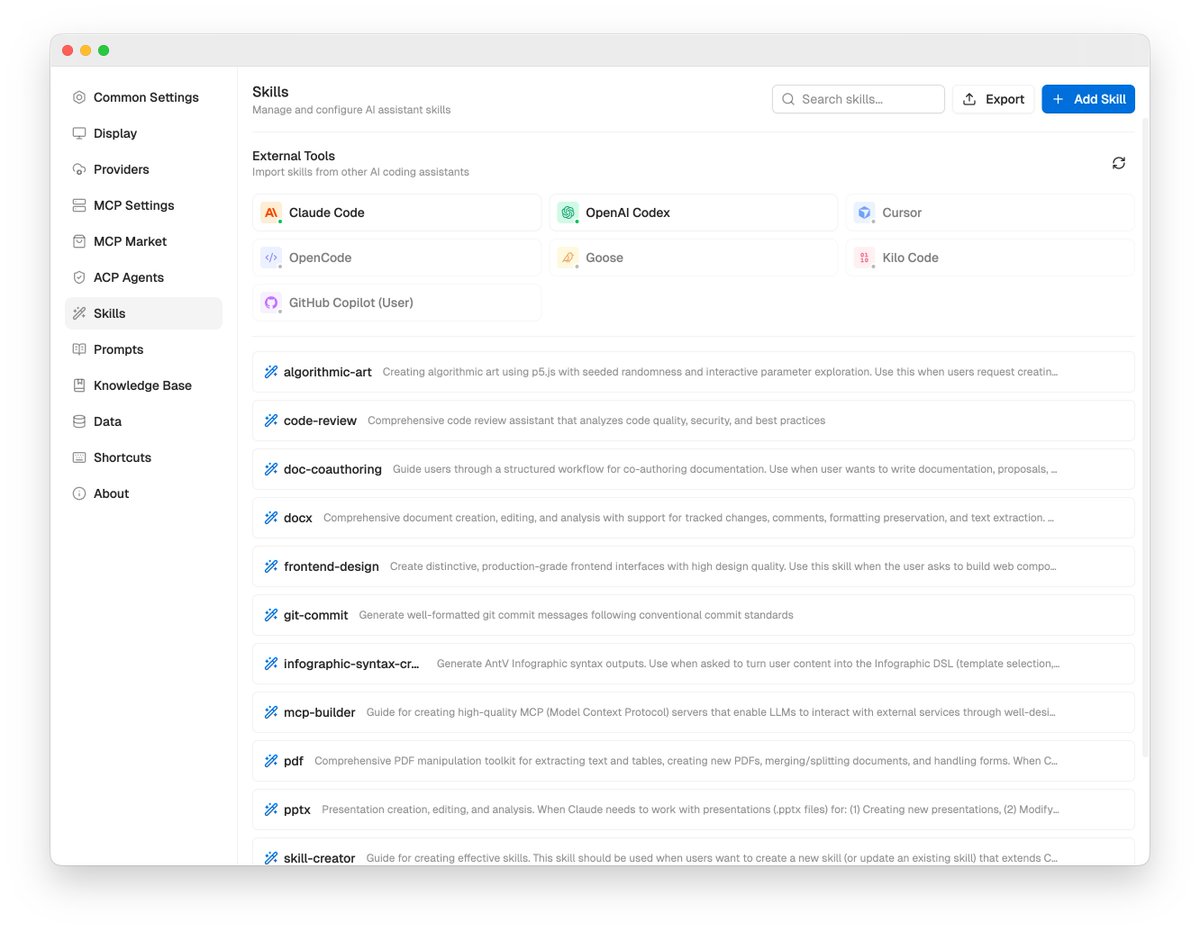Image resolution: width=1200 pixels, height=932 pixels.
Task: Click the Goose assistant icon
Action: click(x=568, y=257)
